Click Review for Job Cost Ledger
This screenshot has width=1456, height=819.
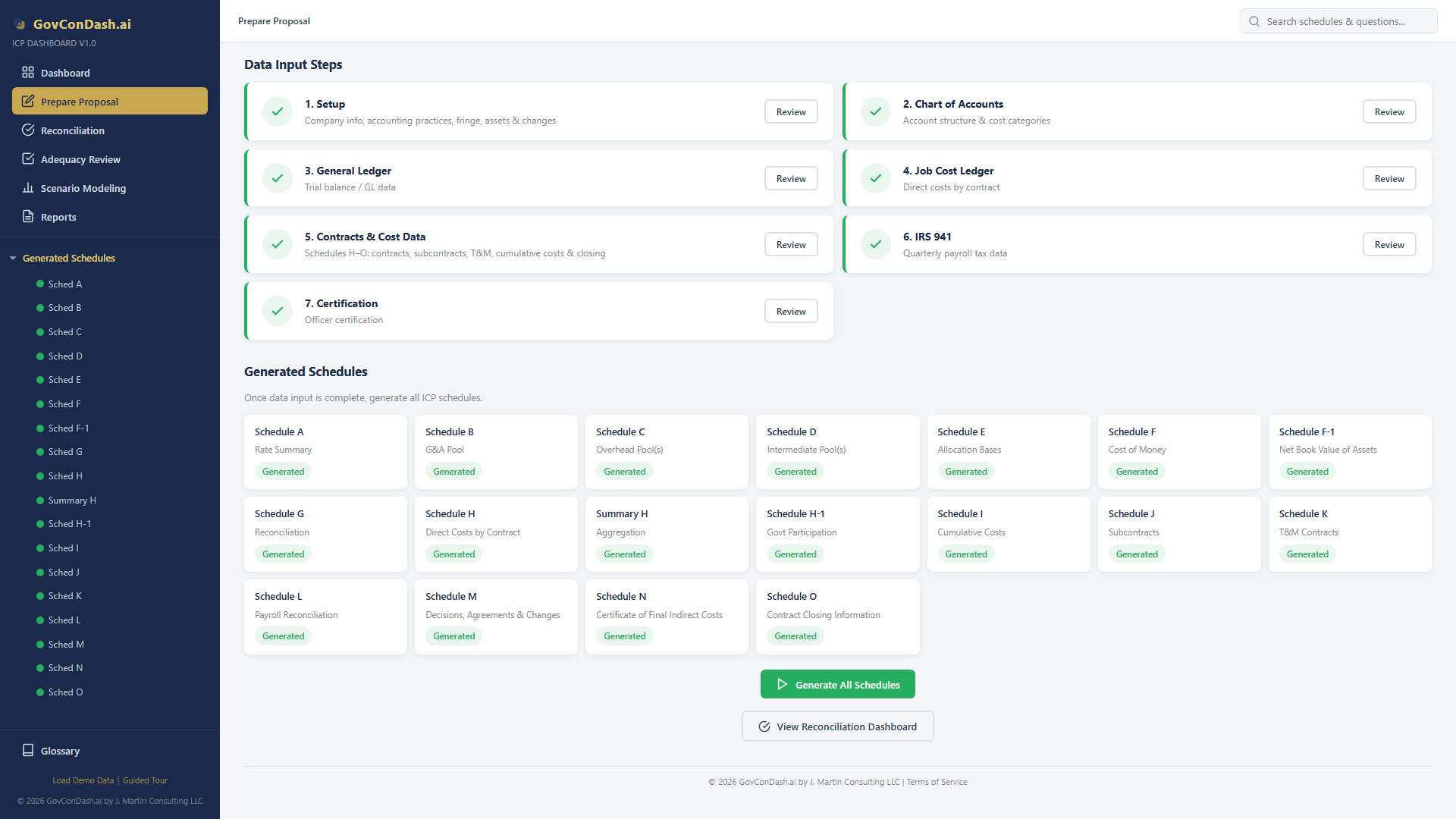point(1389,178)
